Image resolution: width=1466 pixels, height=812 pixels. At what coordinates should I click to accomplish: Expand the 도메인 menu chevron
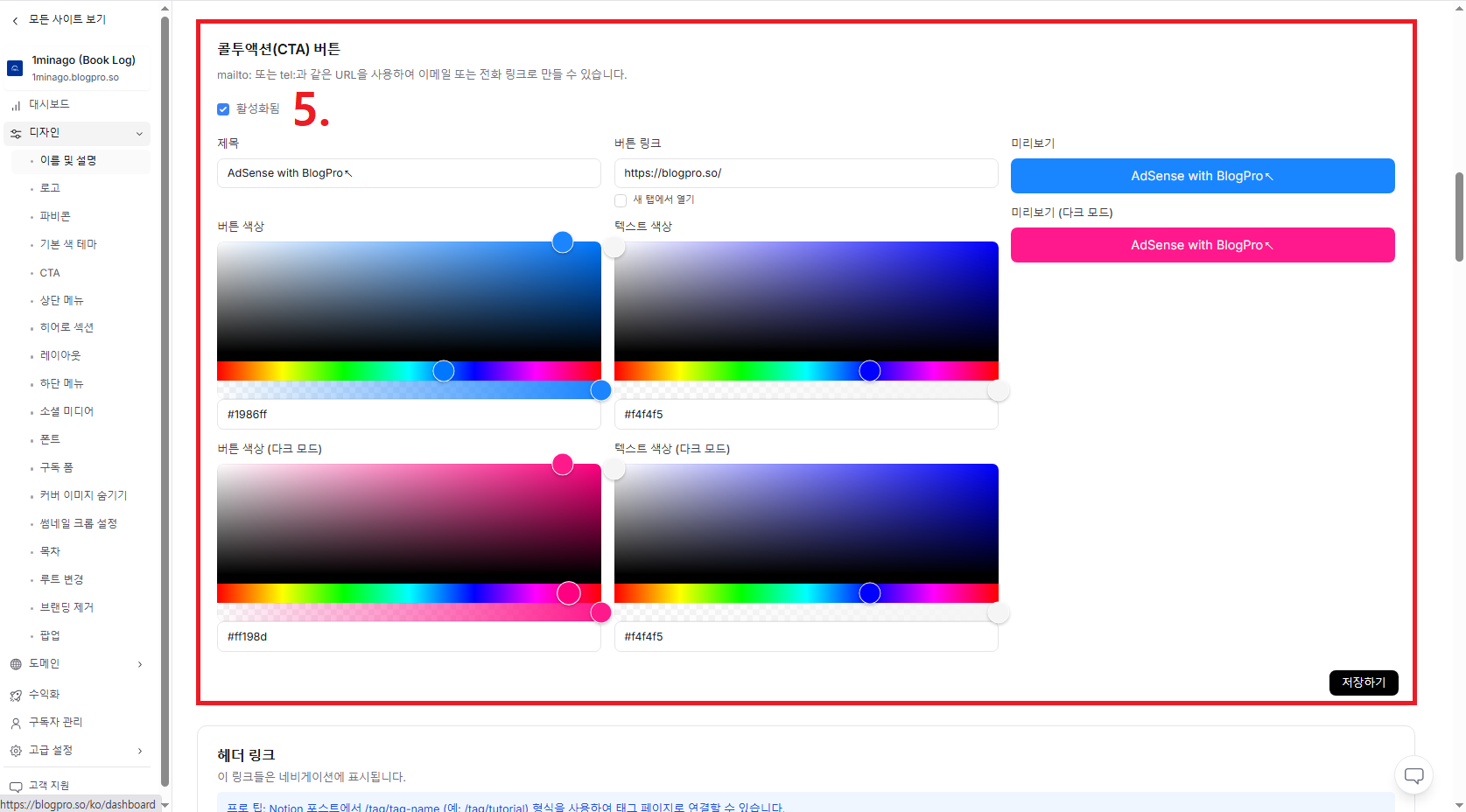140,664
